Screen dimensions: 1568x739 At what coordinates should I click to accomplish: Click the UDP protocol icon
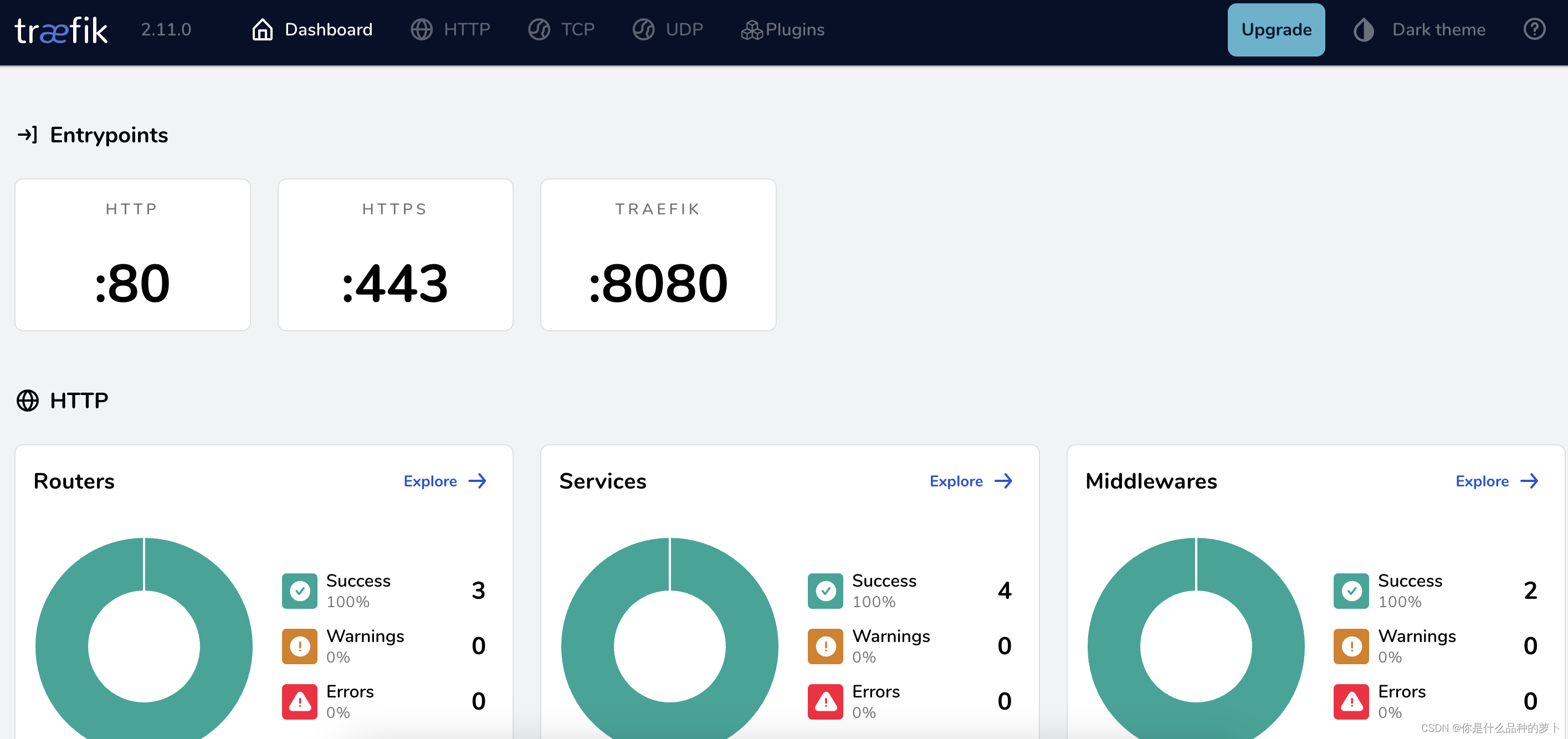tap(643, 29)
